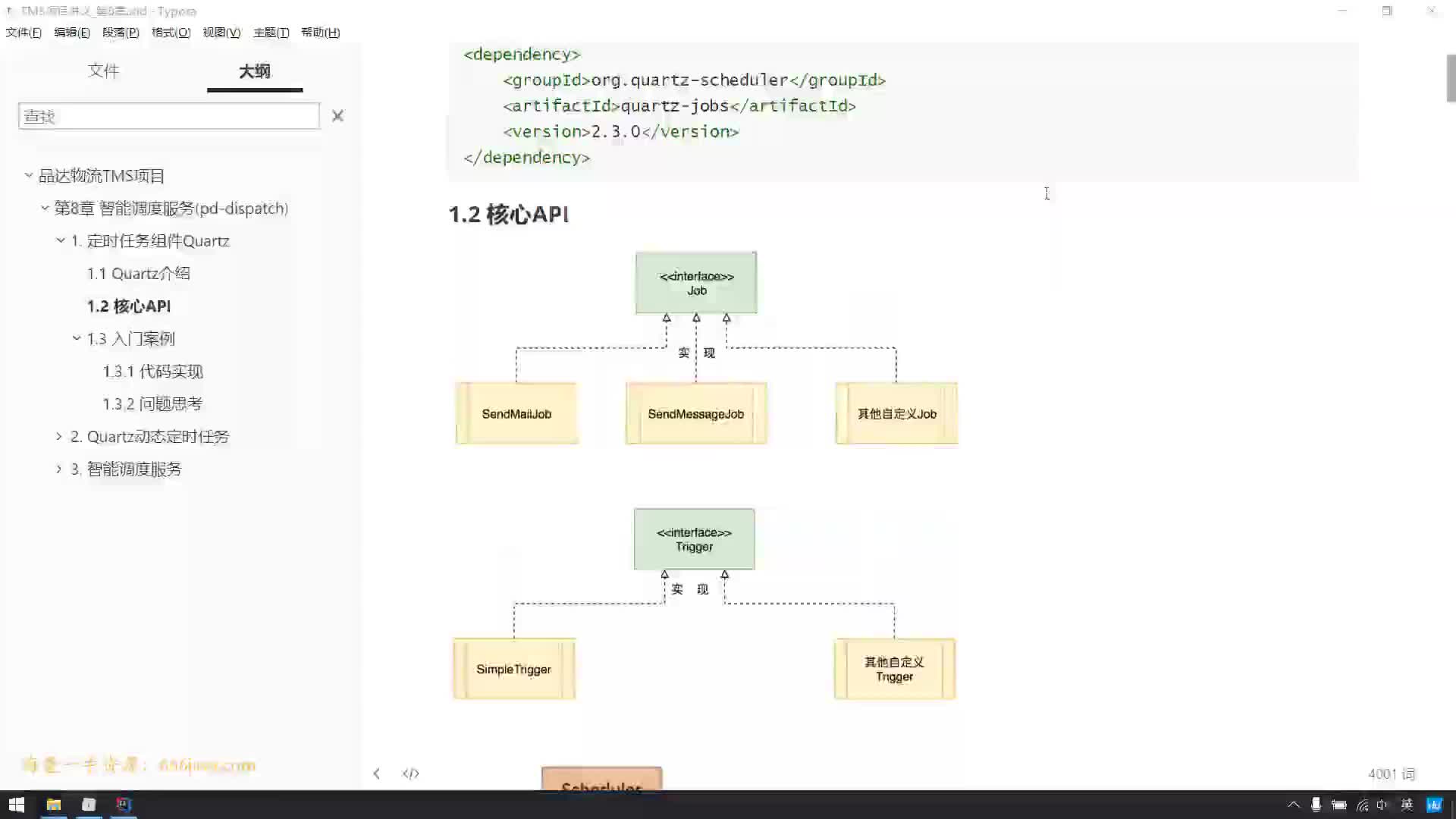Select 2. Quartz动态定时任务 outline heading
The height and width of the screenshot is (819, 1456).
point(150,437)
